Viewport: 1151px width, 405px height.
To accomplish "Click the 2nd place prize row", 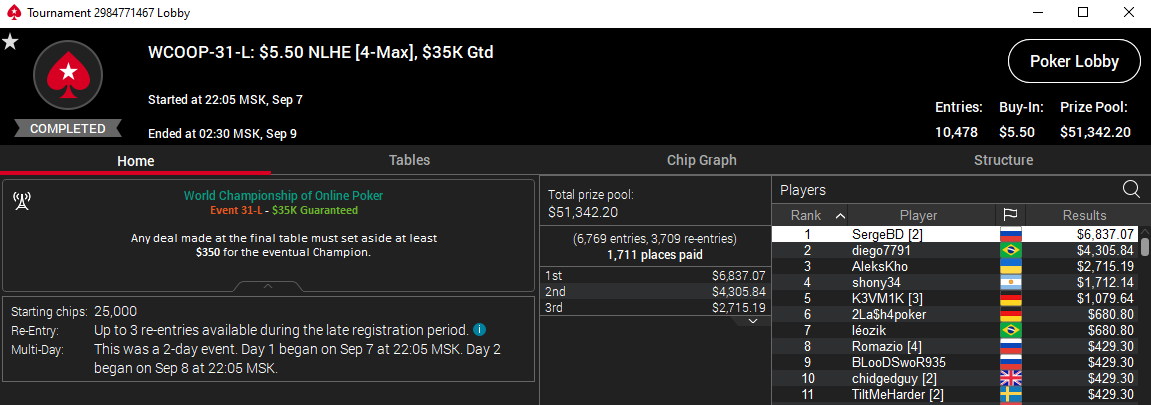I will tap(656, 292).
